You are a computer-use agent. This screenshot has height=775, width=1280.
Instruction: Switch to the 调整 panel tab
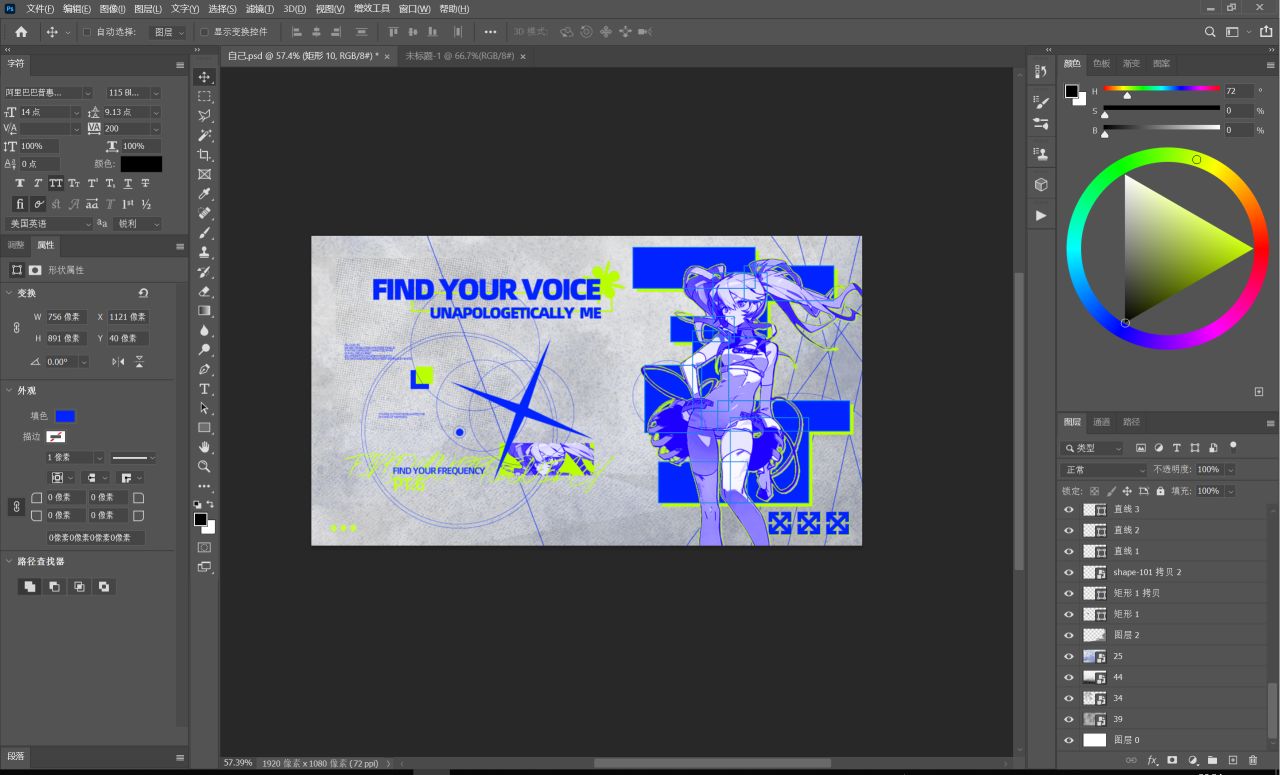tap(16, 245)
